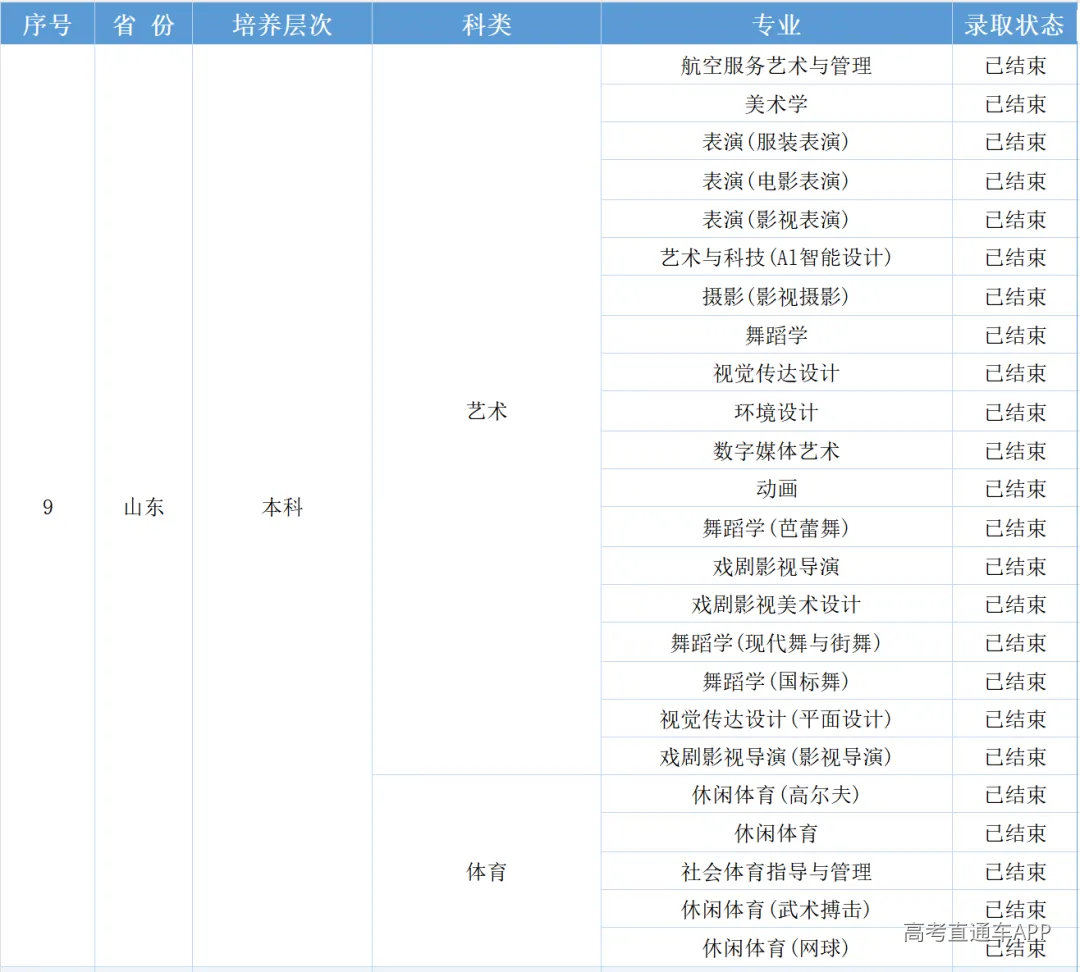Click 已结束 status for 舞蹈学(芭蕾舞)
This screenshot has height=972, width=1080.
coord(1015,528)
